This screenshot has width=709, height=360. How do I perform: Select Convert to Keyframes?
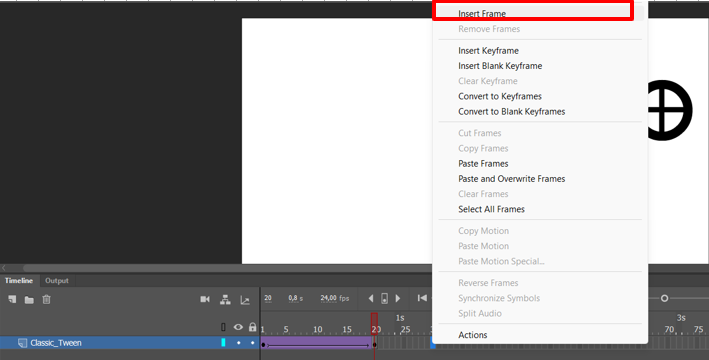(x=500, y=96)
